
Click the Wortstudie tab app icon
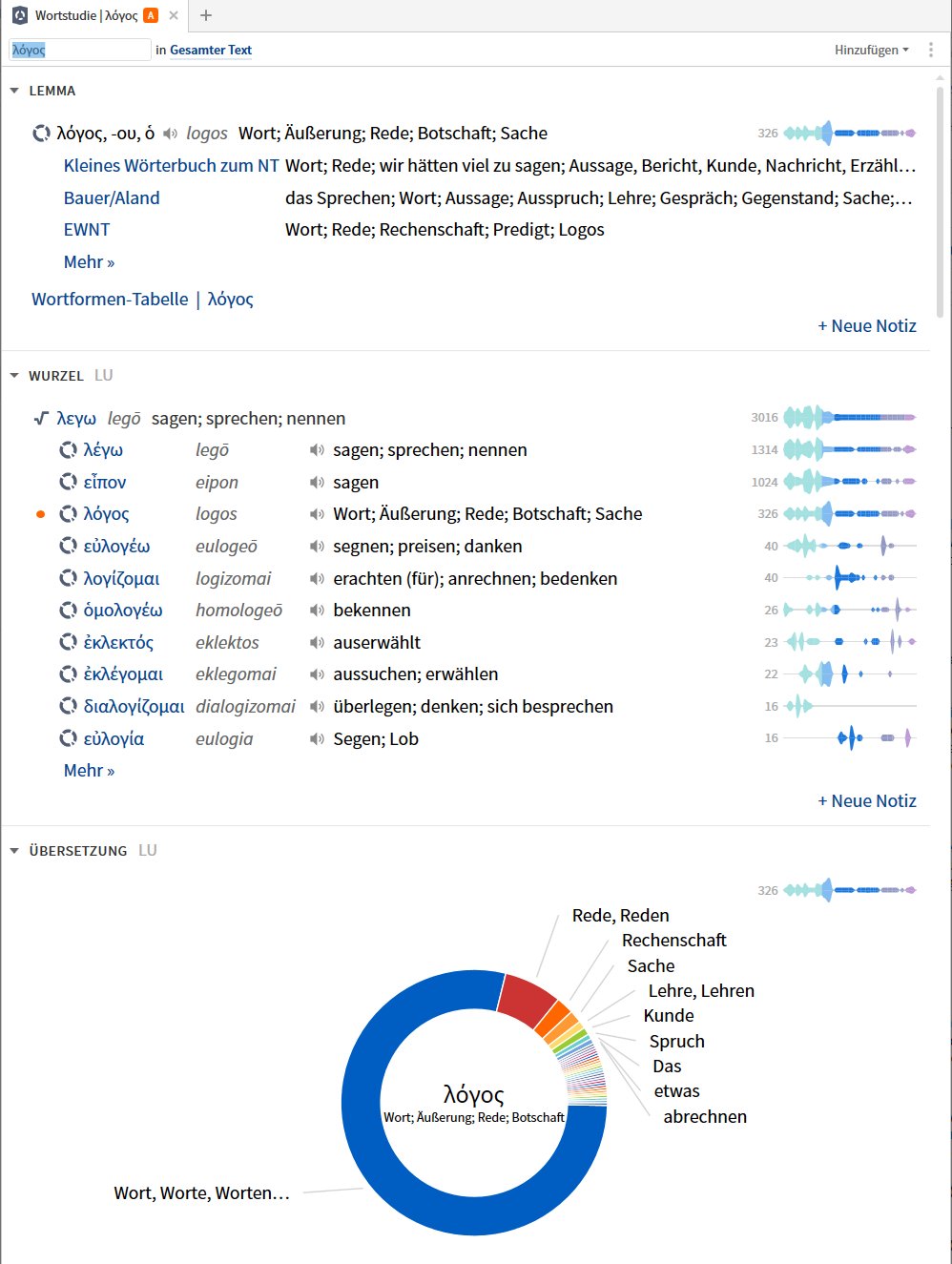coord(19,15)
